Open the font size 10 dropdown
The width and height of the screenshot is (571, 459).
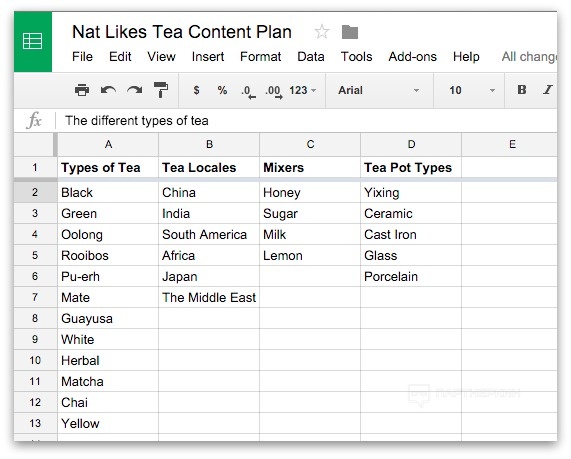tap(472, 90)
